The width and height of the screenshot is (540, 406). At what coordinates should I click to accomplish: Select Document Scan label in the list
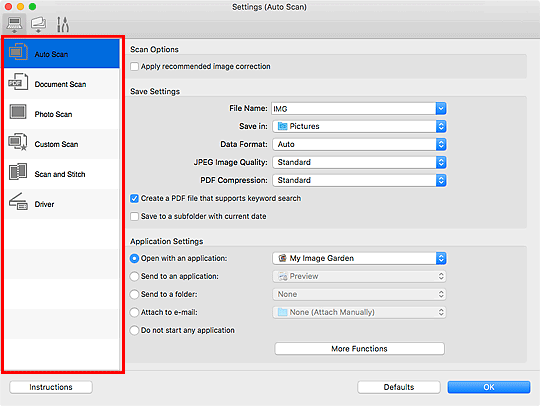[x=60, y=84]
